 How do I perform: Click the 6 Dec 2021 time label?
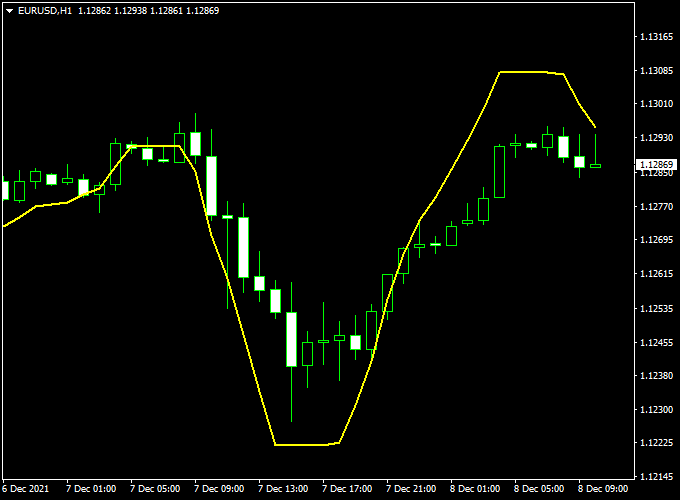[25, 489]
